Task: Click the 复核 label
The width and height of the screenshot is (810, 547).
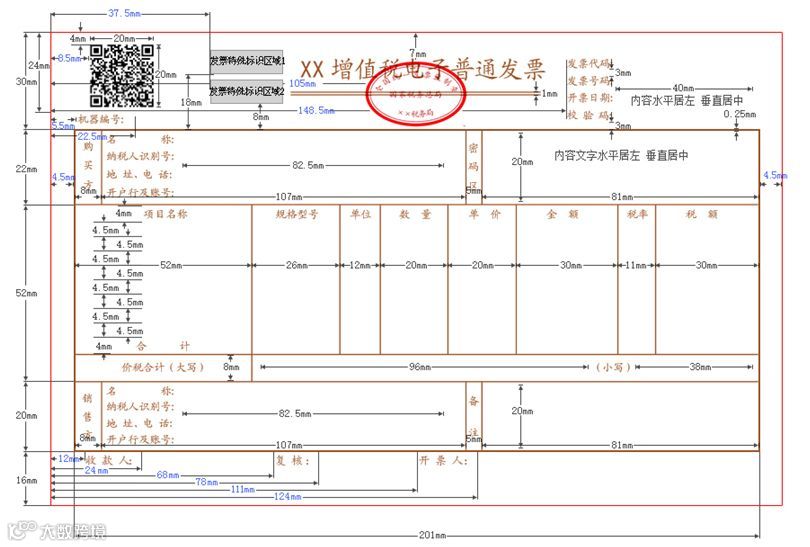Action: (292, 460)
